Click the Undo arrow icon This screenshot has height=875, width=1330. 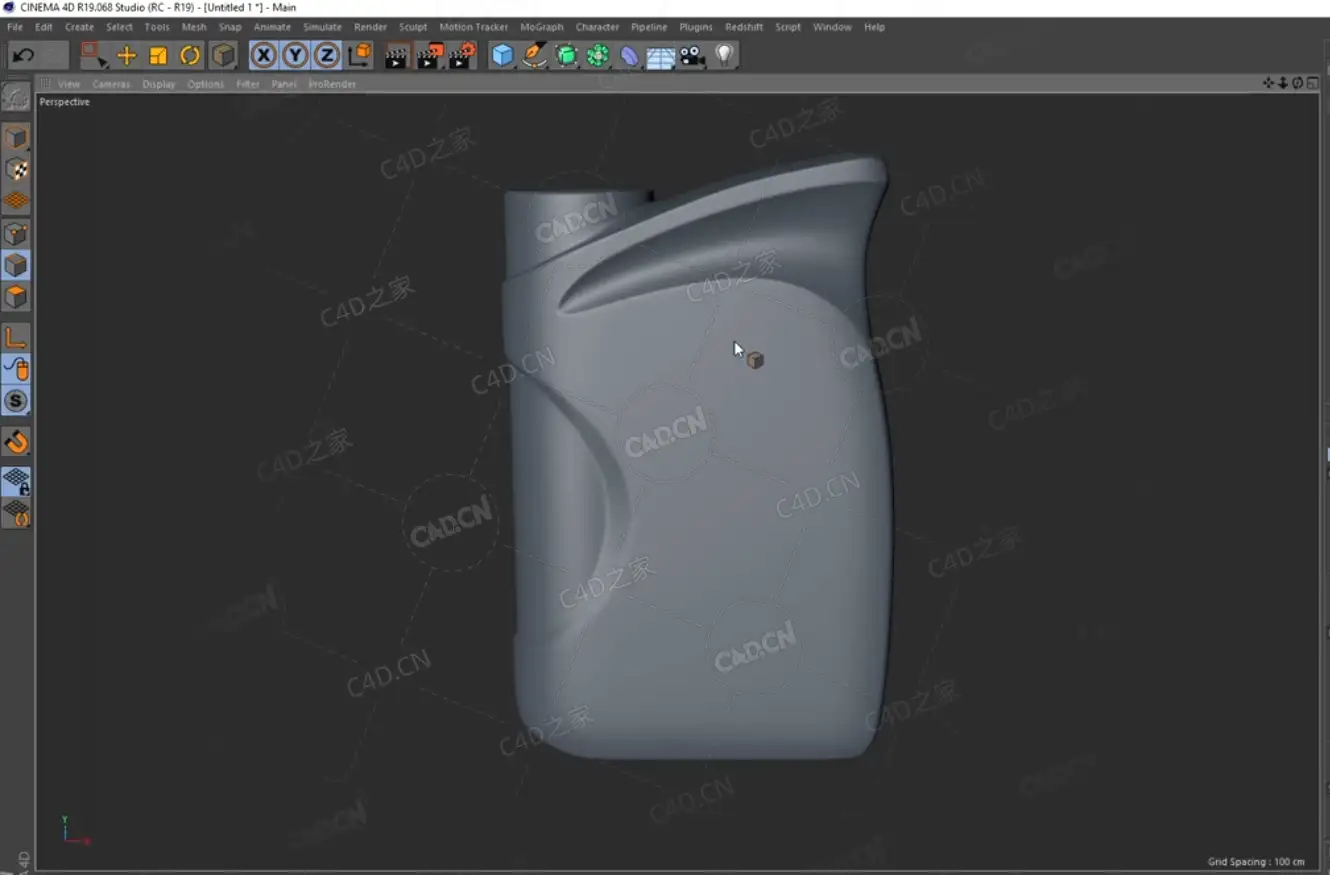tap(24, 55)
